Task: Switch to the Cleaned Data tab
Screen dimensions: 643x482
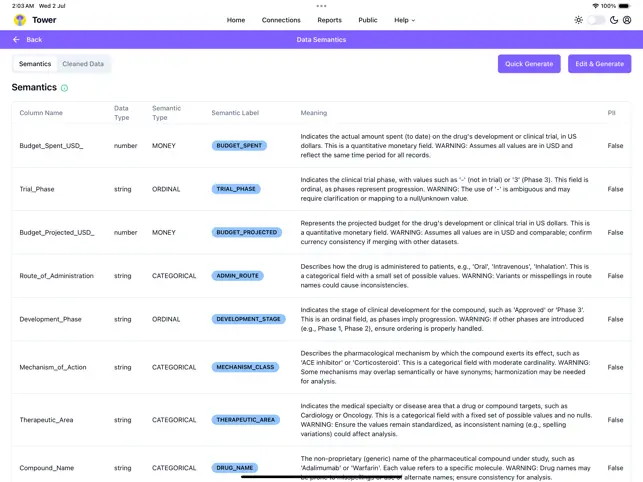Action: click(x=83, y=64)
